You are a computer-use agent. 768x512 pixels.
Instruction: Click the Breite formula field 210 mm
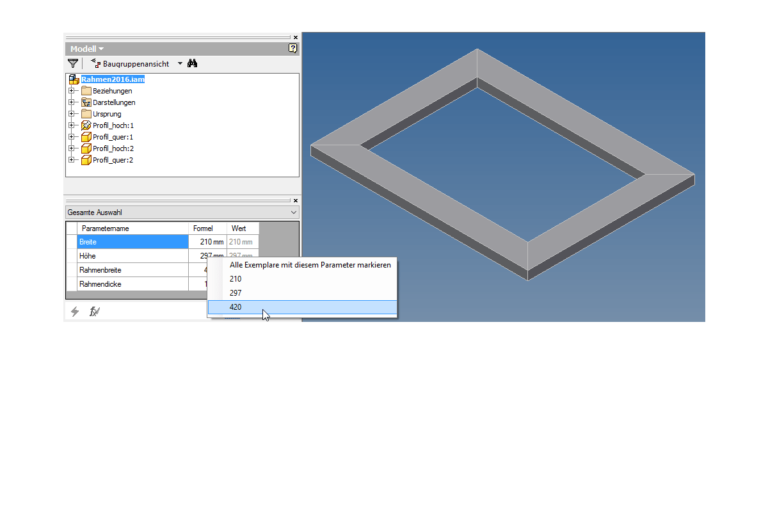point(208,242)
